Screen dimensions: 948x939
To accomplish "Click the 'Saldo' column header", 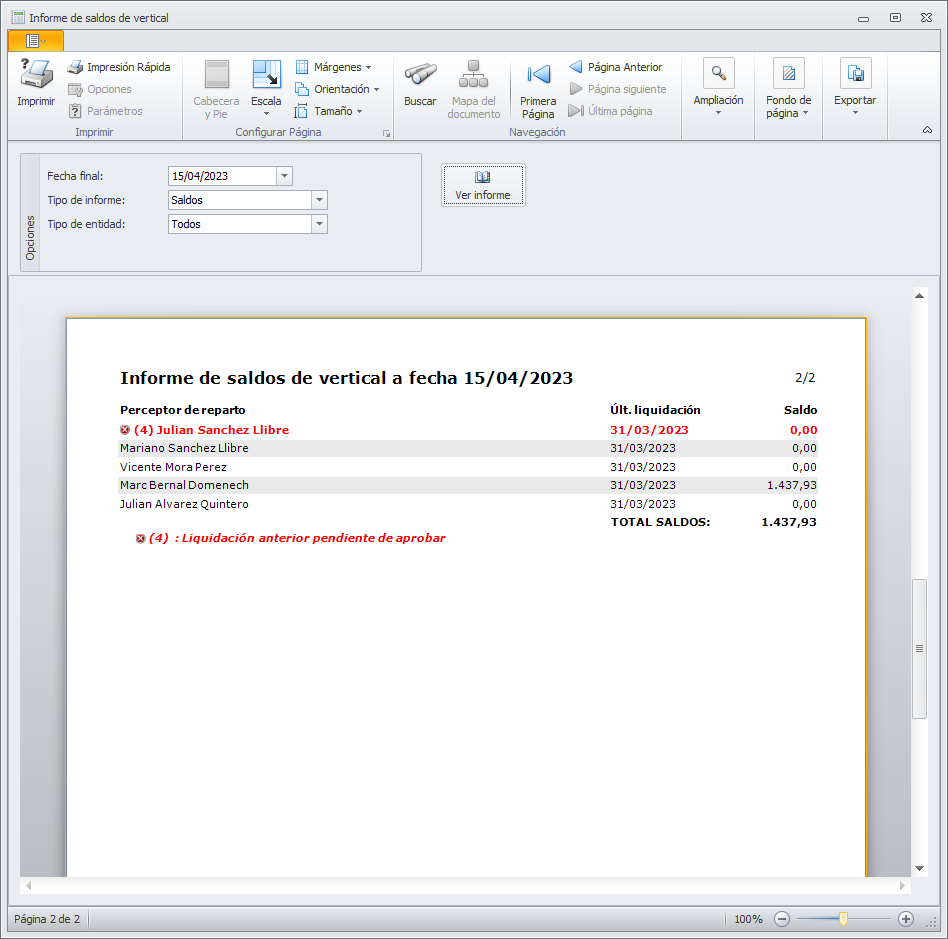I will (800, 410).
